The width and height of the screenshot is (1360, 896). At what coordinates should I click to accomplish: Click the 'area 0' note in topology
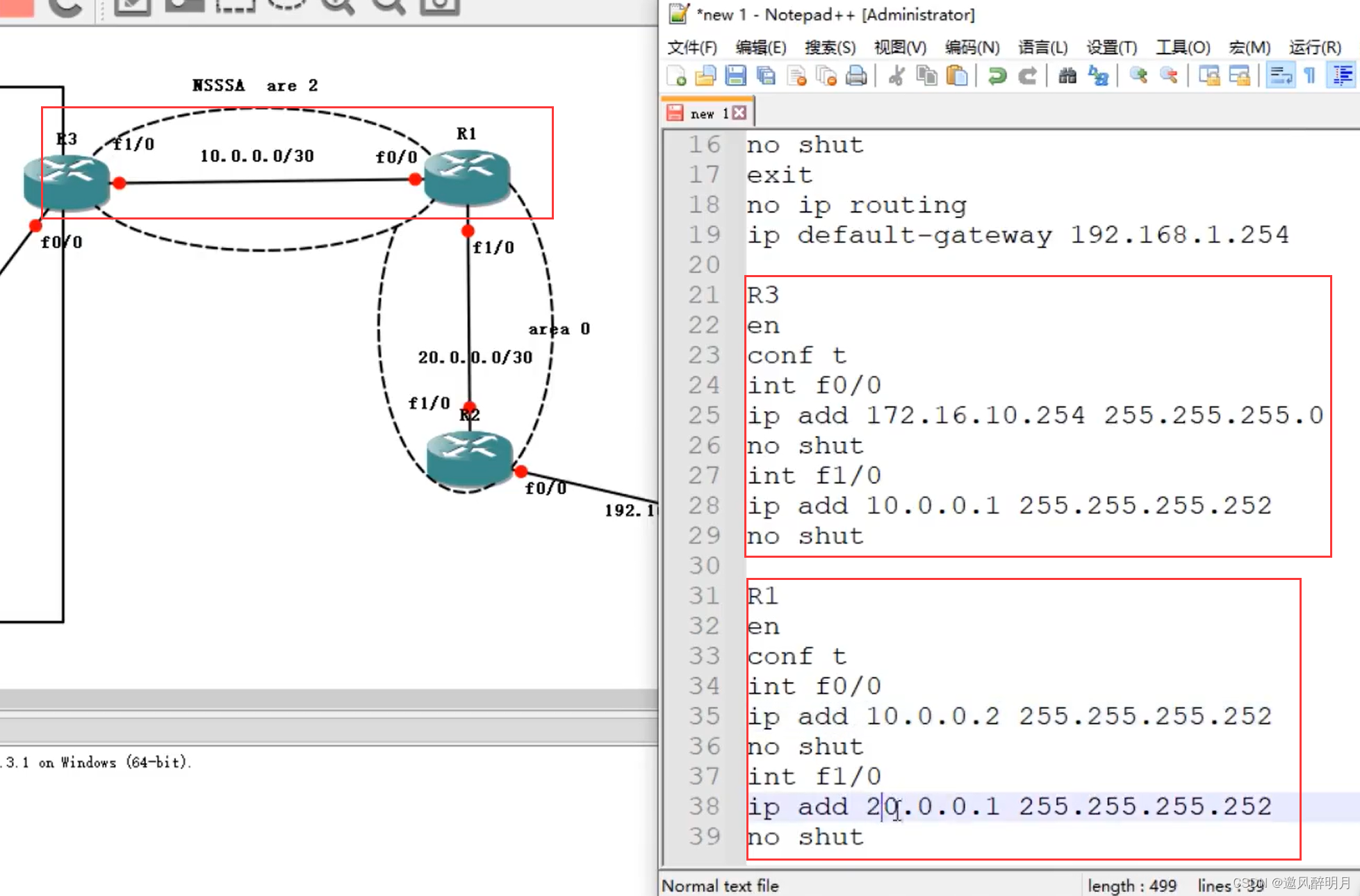[x=559, y=329]
